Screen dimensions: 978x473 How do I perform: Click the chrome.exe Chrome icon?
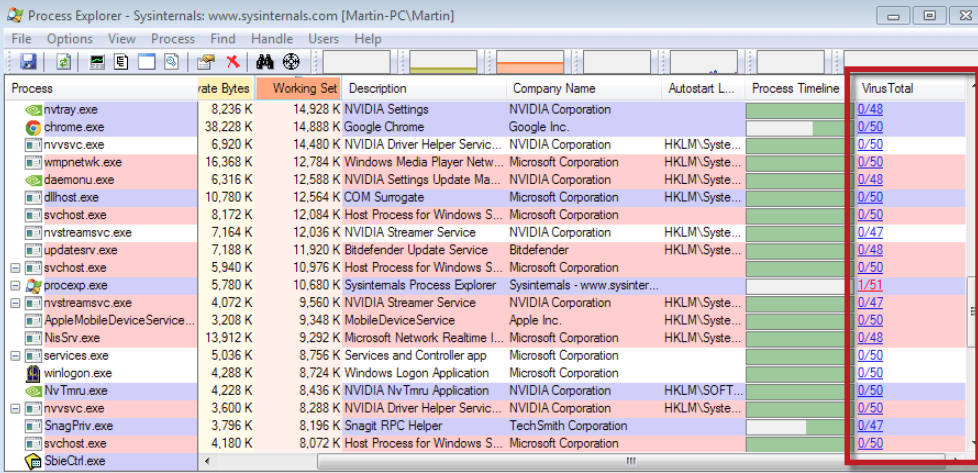click(33, 127)
